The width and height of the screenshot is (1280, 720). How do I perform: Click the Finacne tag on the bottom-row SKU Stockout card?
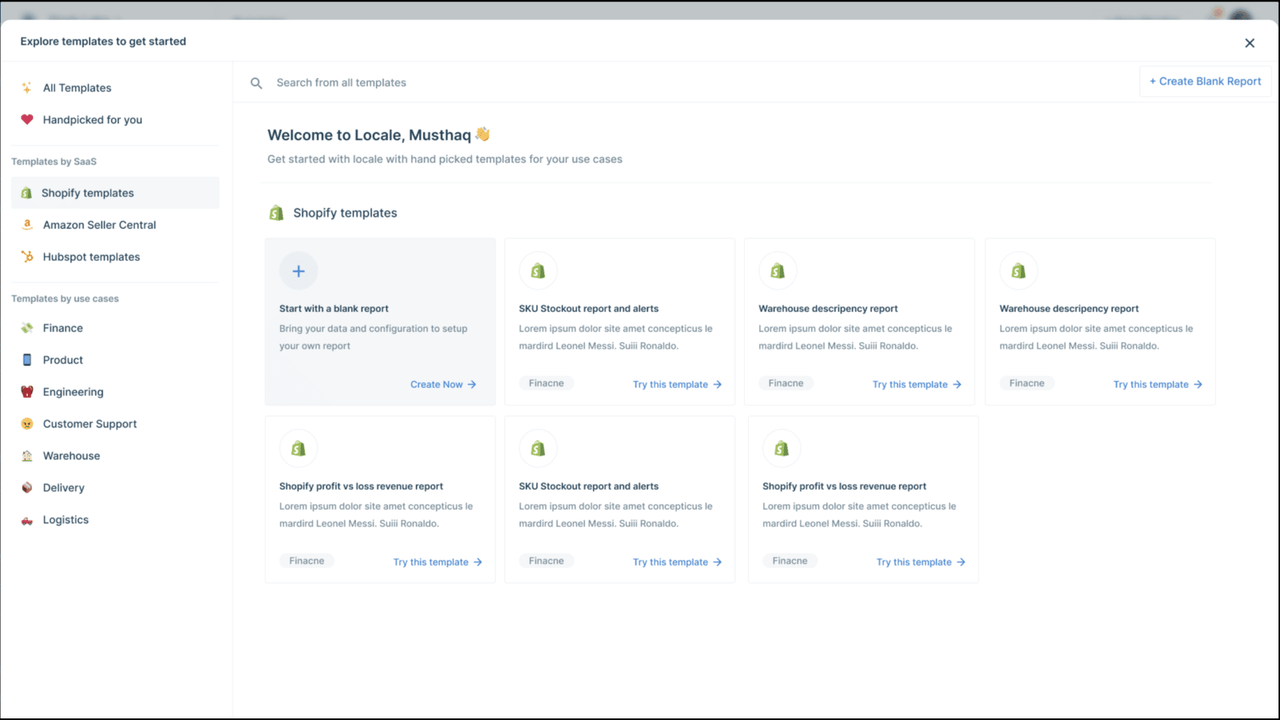pos(546,561)
